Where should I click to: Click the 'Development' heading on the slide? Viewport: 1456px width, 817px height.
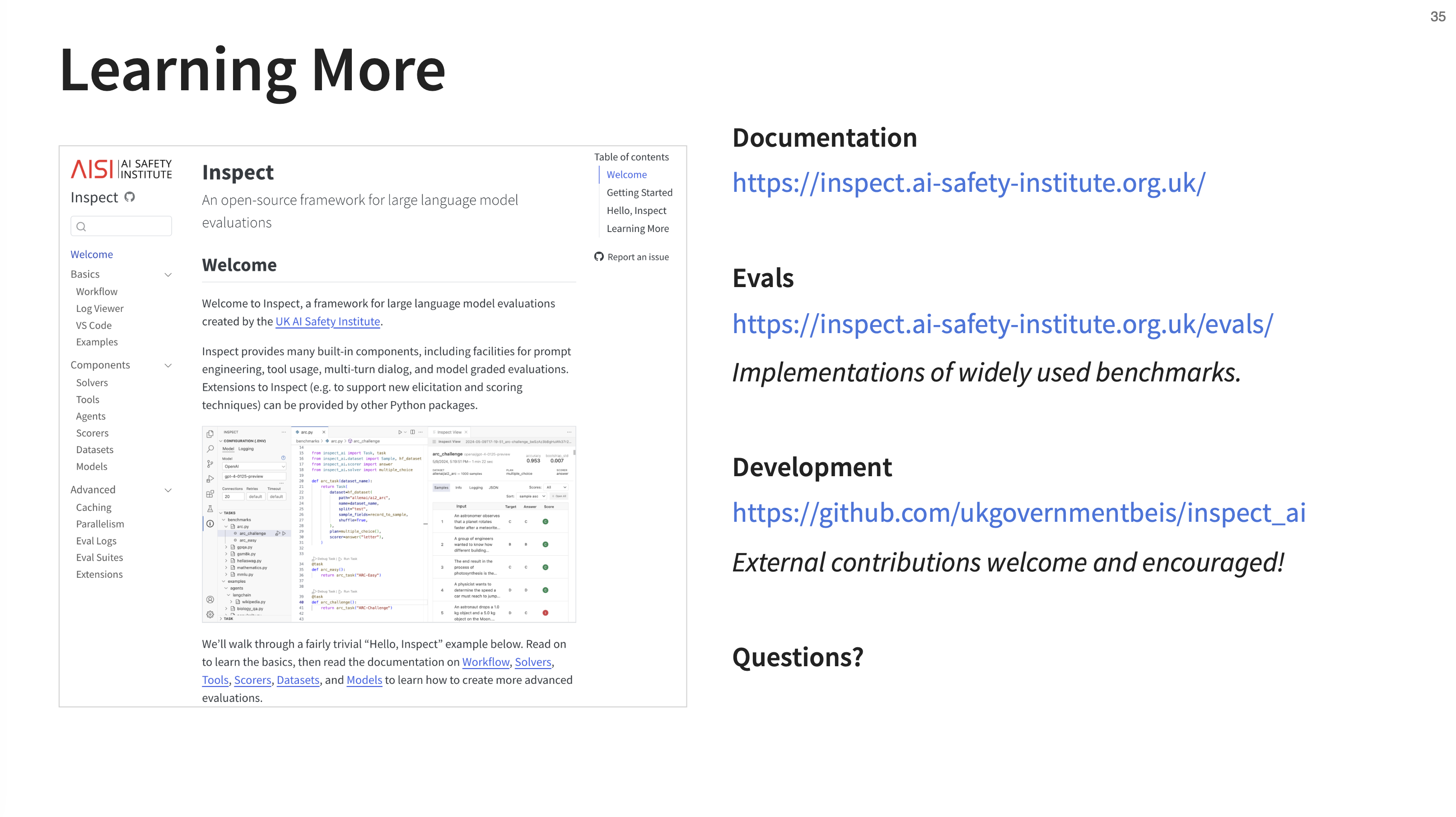[812, 467]
